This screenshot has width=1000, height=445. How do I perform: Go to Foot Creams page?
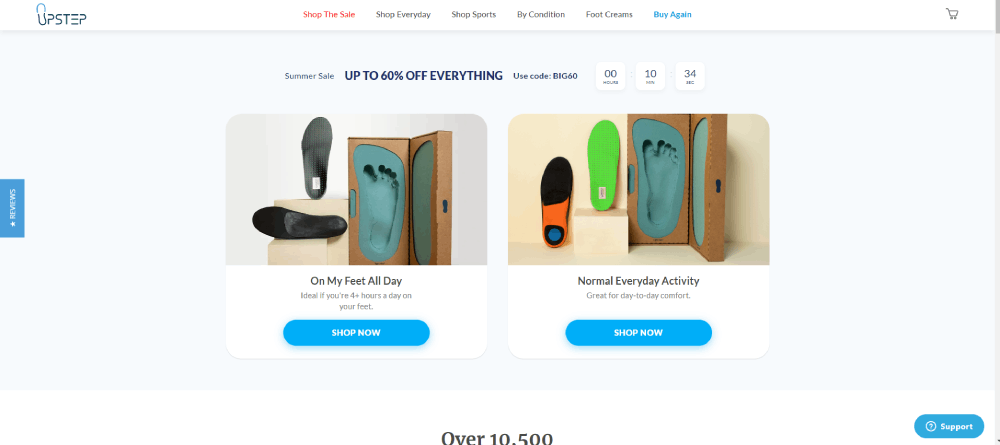pyautogui.click(x=609, y=14)
